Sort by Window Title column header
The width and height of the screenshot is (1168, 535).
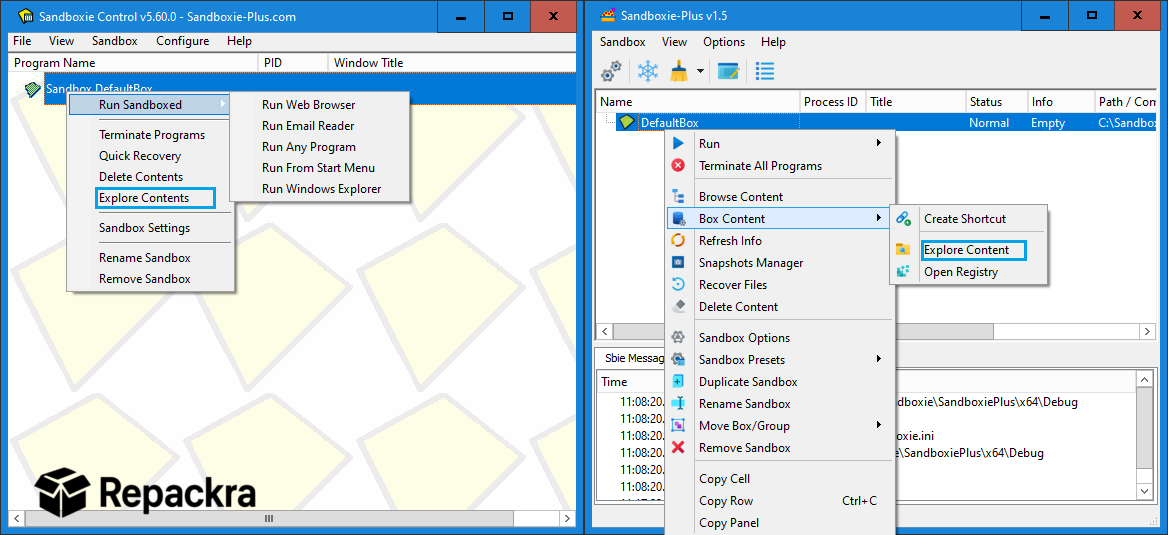point(451,63)
